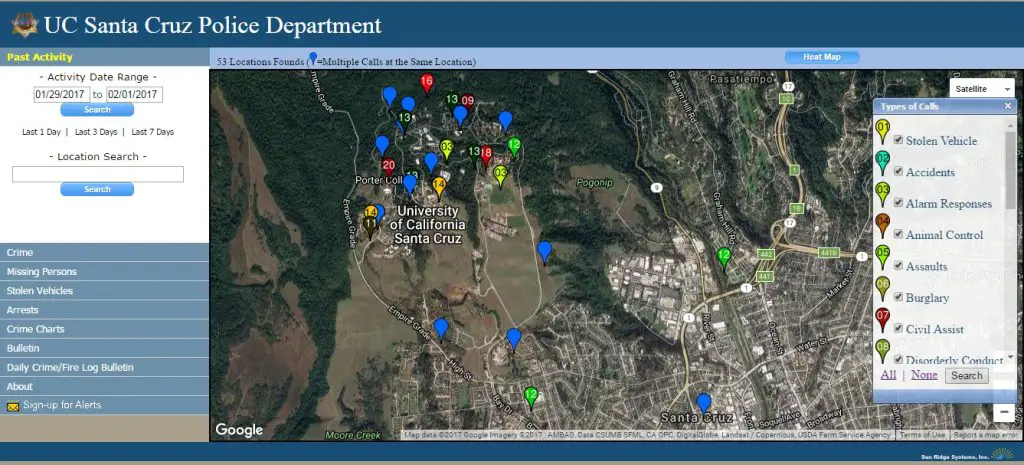Uncheck the Civil Assist checkbox
Image resolution: width=1024 pixels, height=465 pixels.
tap(898, 328)
